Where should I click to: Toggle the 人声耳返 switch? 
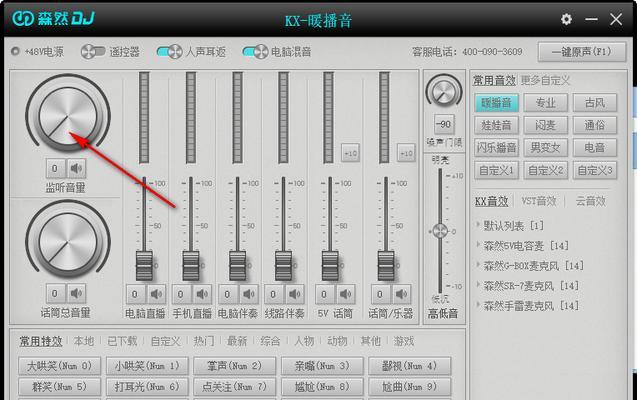(x=169, y=52)
